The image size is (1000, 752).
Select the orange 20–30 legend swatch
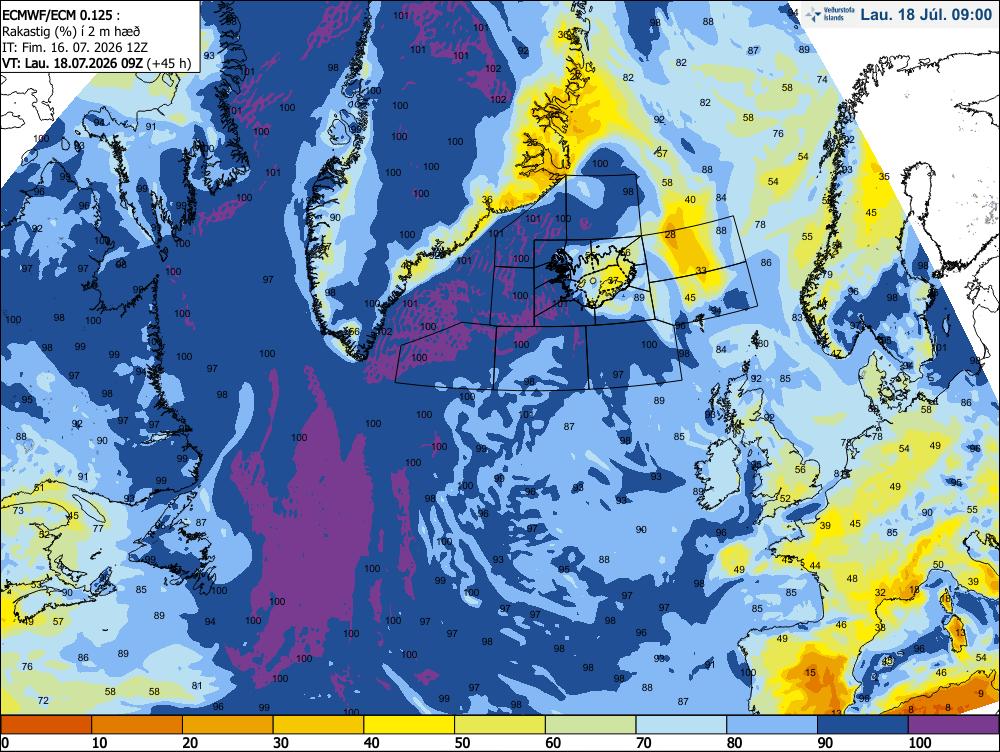228,725
